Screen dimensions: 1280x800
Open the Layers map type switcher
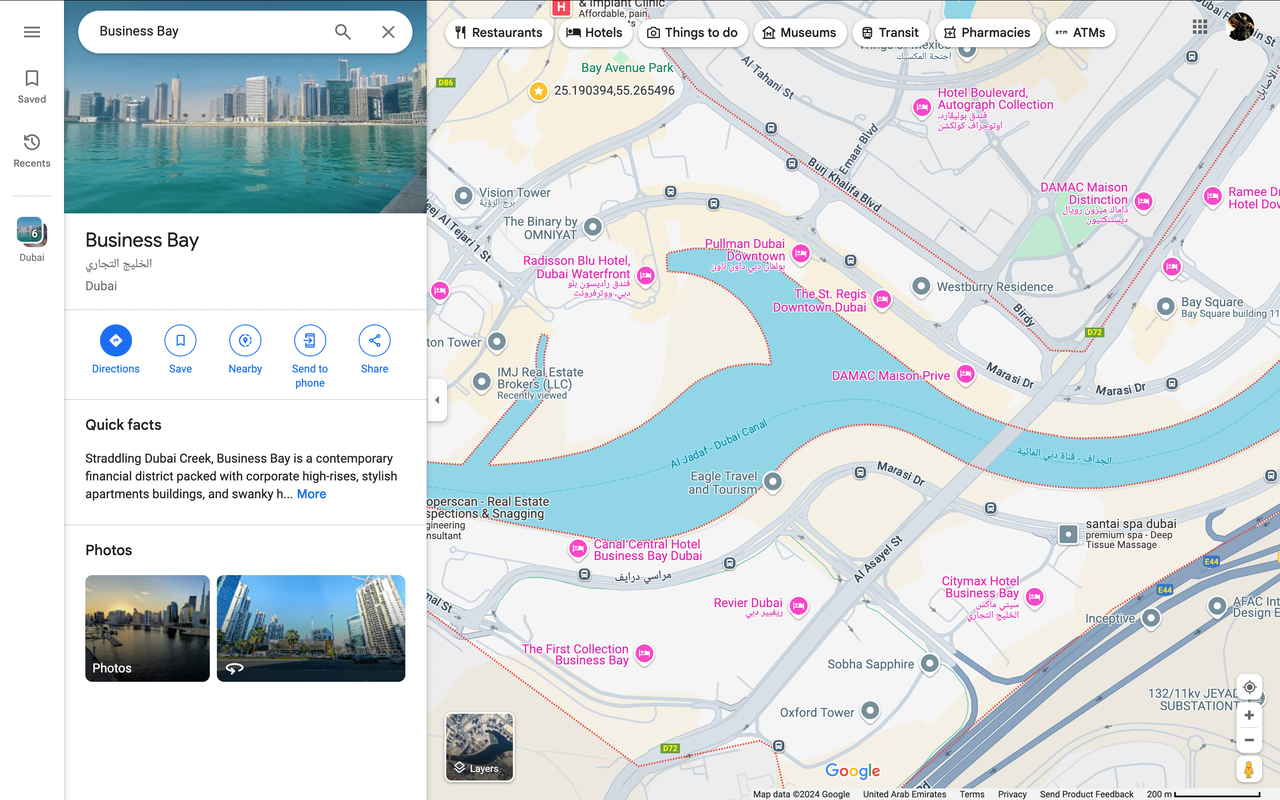479,746
